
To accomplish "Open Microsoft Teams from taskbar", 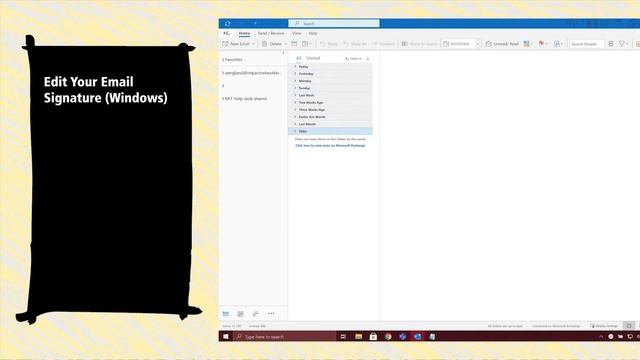I will pyautogui.click(x=402, y=336).
